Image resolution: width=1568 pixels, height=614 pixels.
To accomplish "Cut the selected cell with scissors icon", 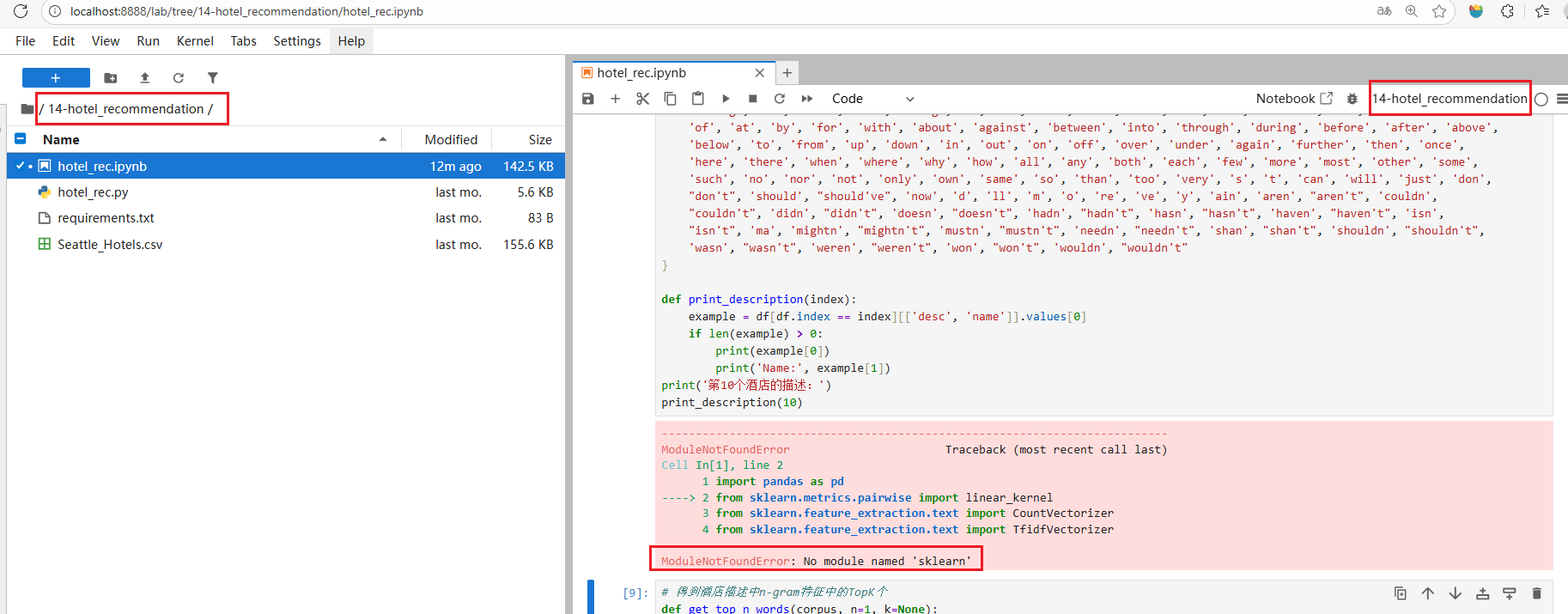I will pos(643,99).
